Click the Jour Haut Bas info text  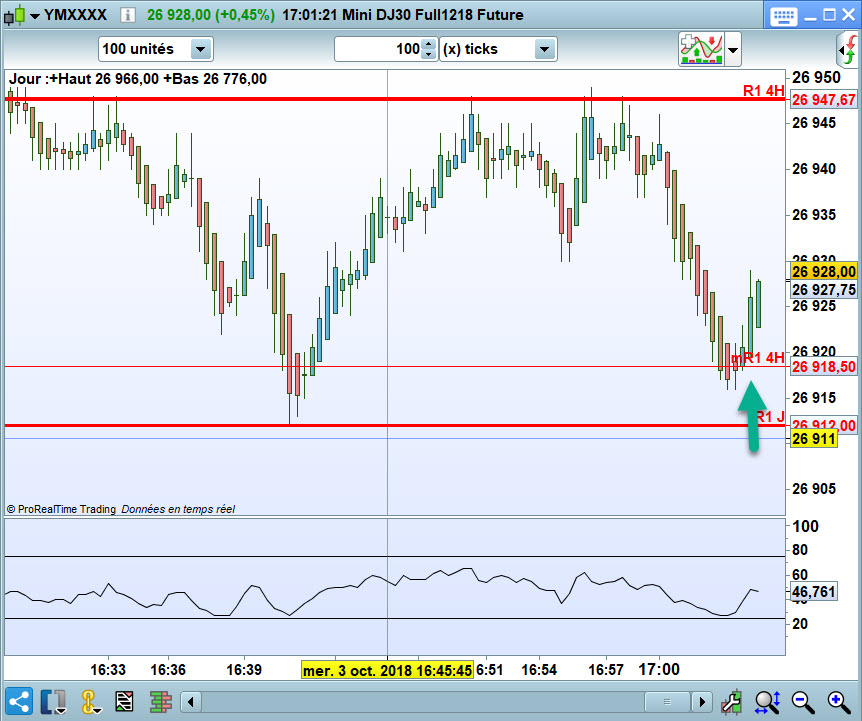[137, 79]
